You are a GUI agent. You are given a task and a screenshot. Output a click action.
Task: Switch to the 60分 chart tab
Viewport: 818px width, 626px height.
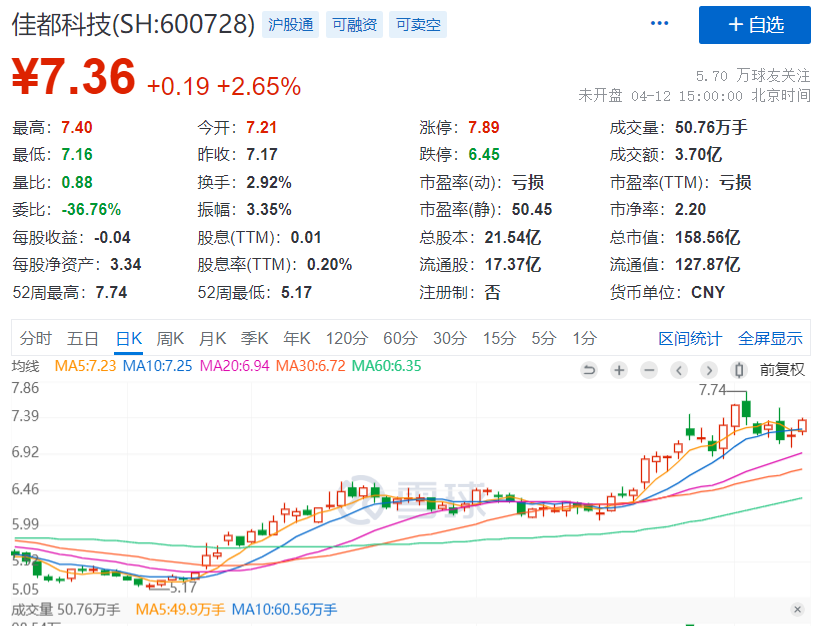click(x=401, y=339)
